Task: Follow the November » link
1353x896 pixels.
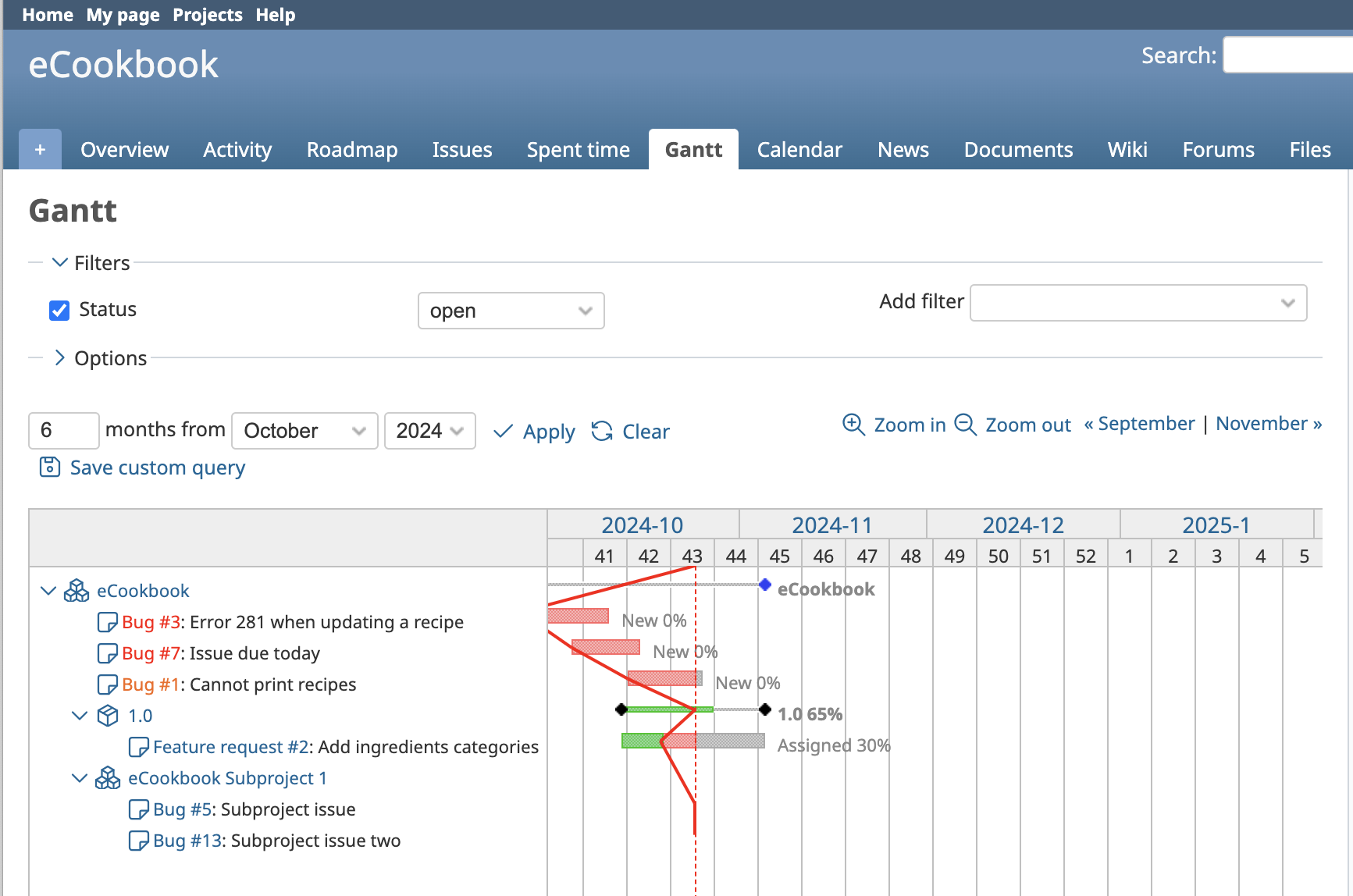Action: click(x=1267, y=423)
